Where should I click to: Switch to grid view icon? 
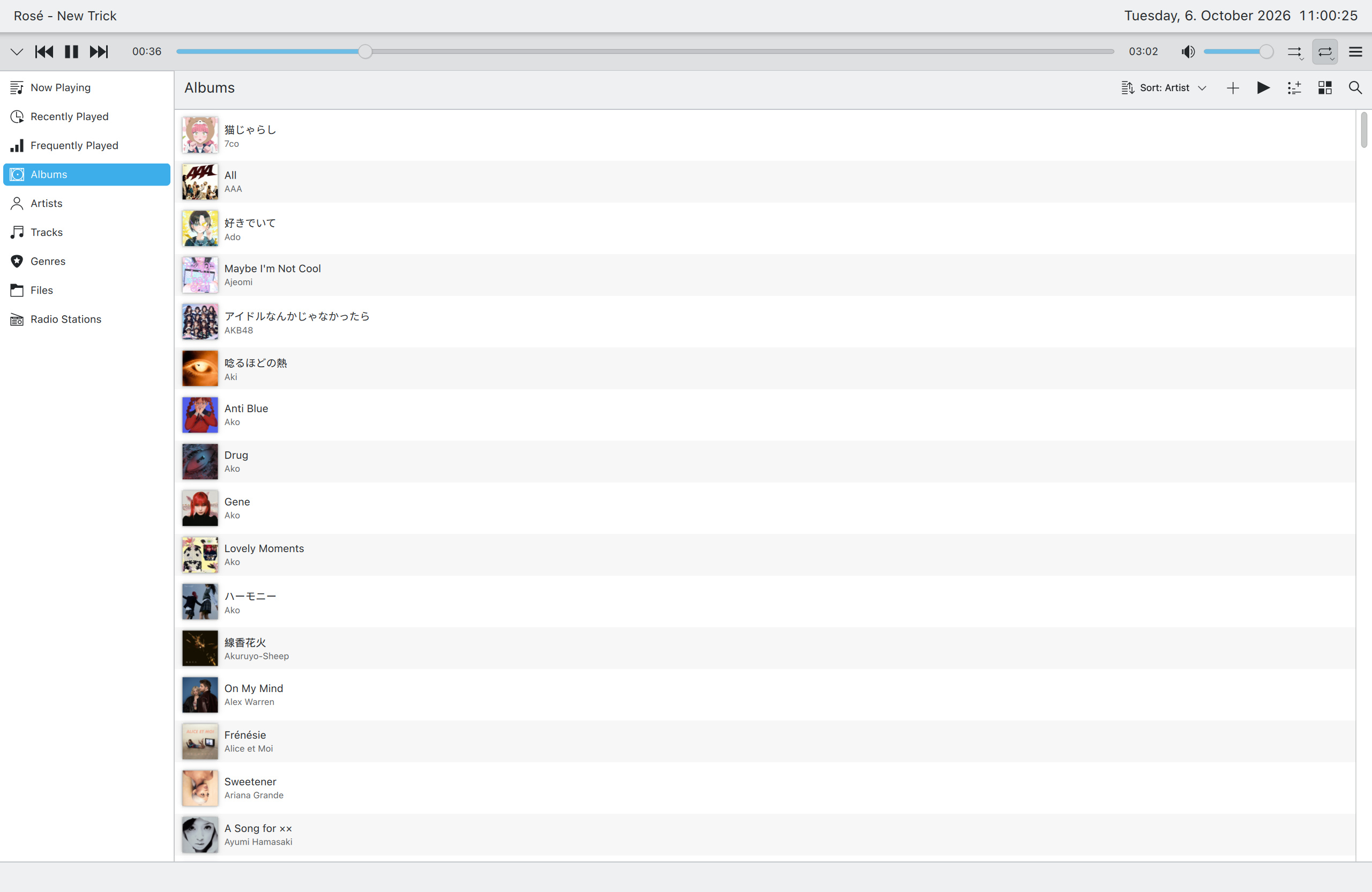point(1325,87)
